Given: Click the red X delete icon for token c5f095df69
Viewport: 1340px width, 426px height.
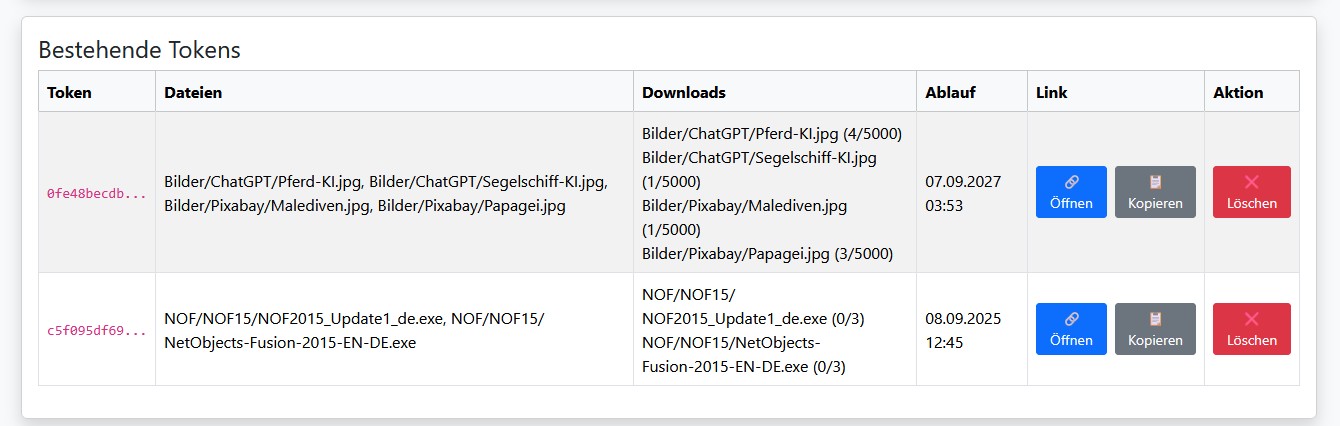Looking at the screenshot, I should coord(1251,319).
